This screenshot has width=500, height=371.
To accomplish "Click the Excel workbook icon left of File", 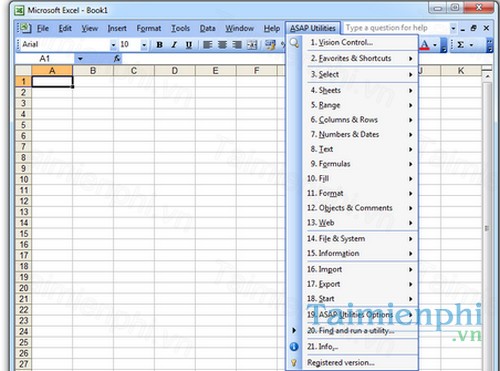I will pyautogui.click(x=25, y=28).
